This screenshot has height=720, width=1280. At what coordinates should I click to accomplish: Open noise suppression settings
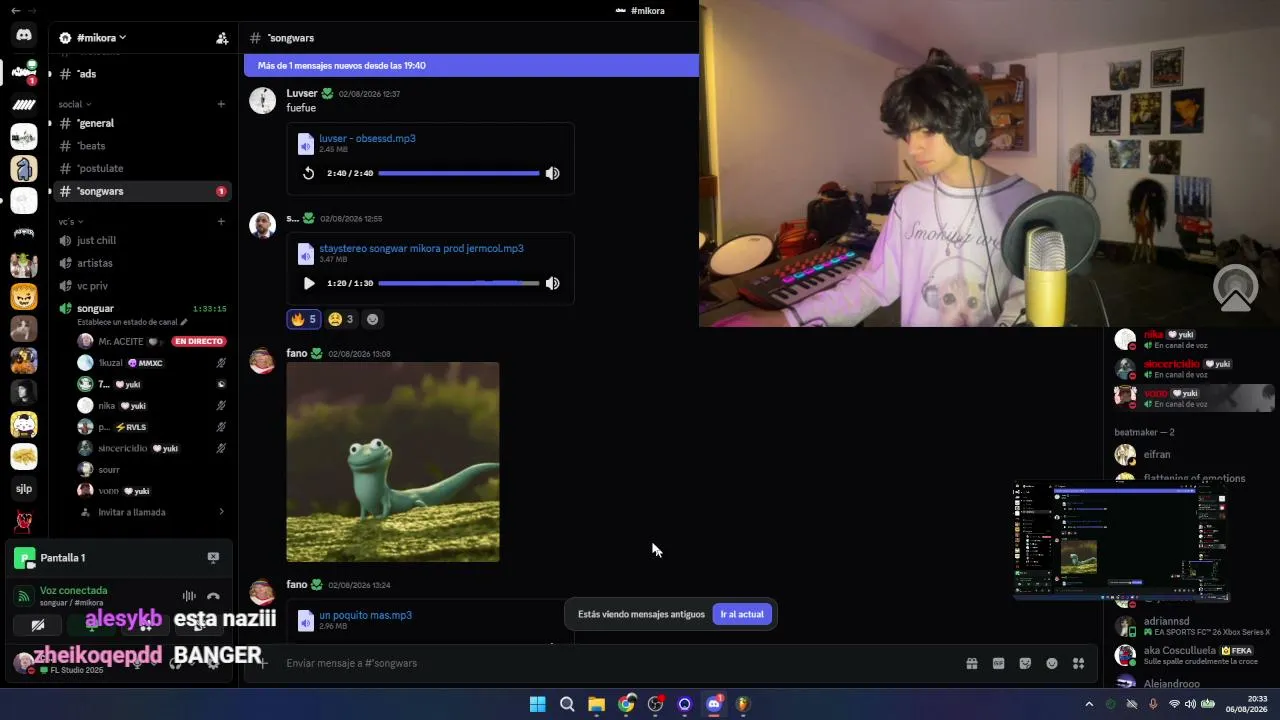(189, 596)
